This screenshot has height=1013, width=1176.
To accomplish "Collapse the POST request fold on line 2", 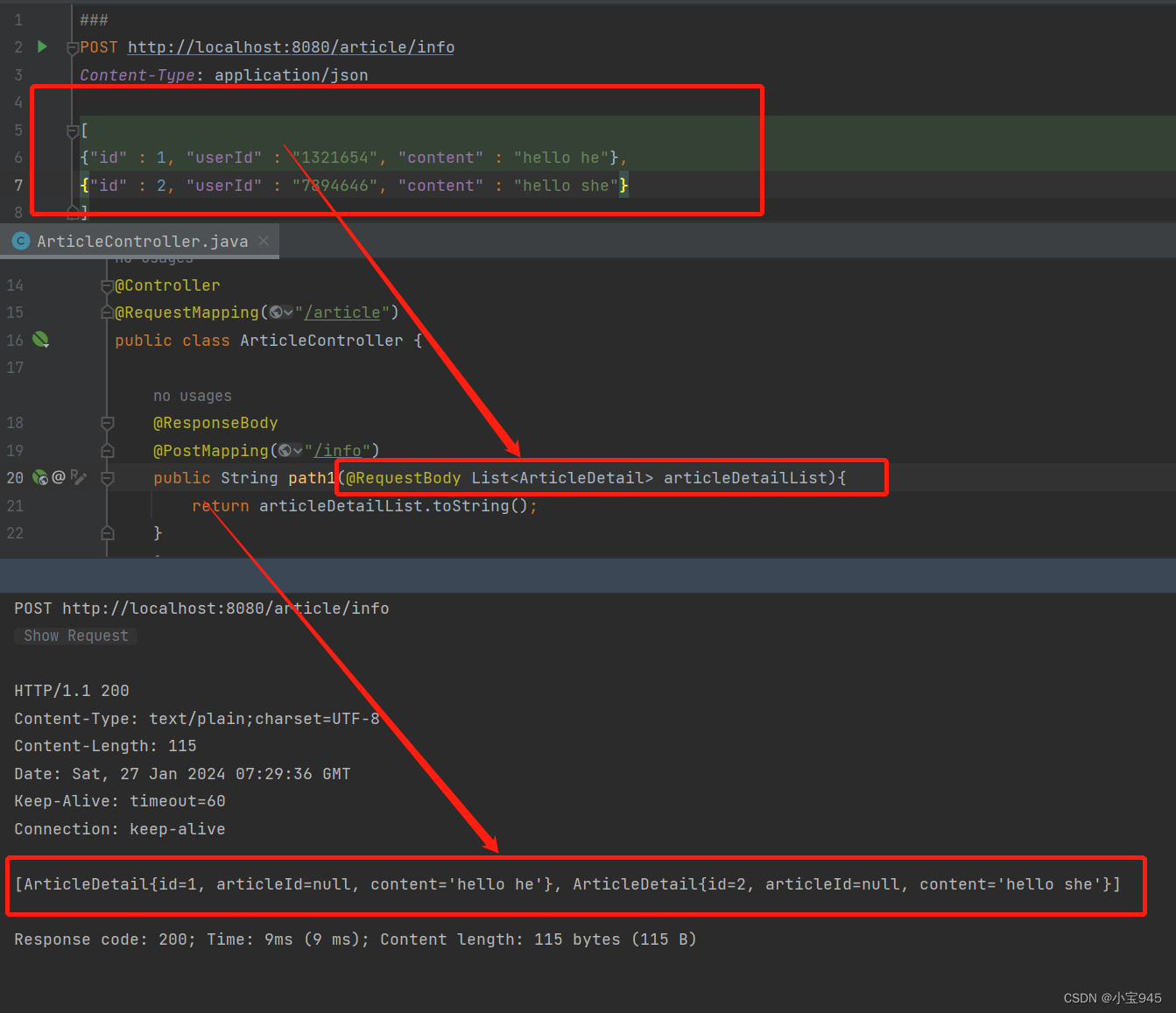I will pyautogui.click(x=73, y=48).
